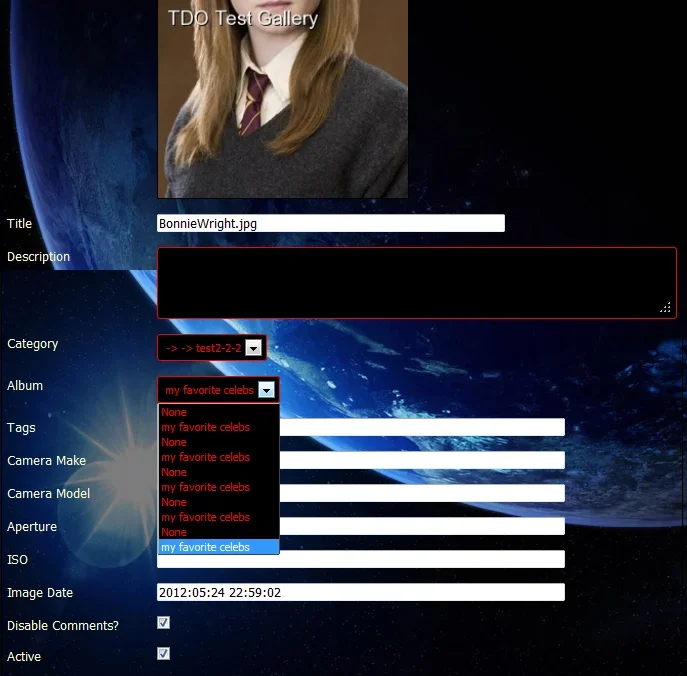Click the Image Date field
The width and height of the screenshot is (687, 676).
(361, 592)
